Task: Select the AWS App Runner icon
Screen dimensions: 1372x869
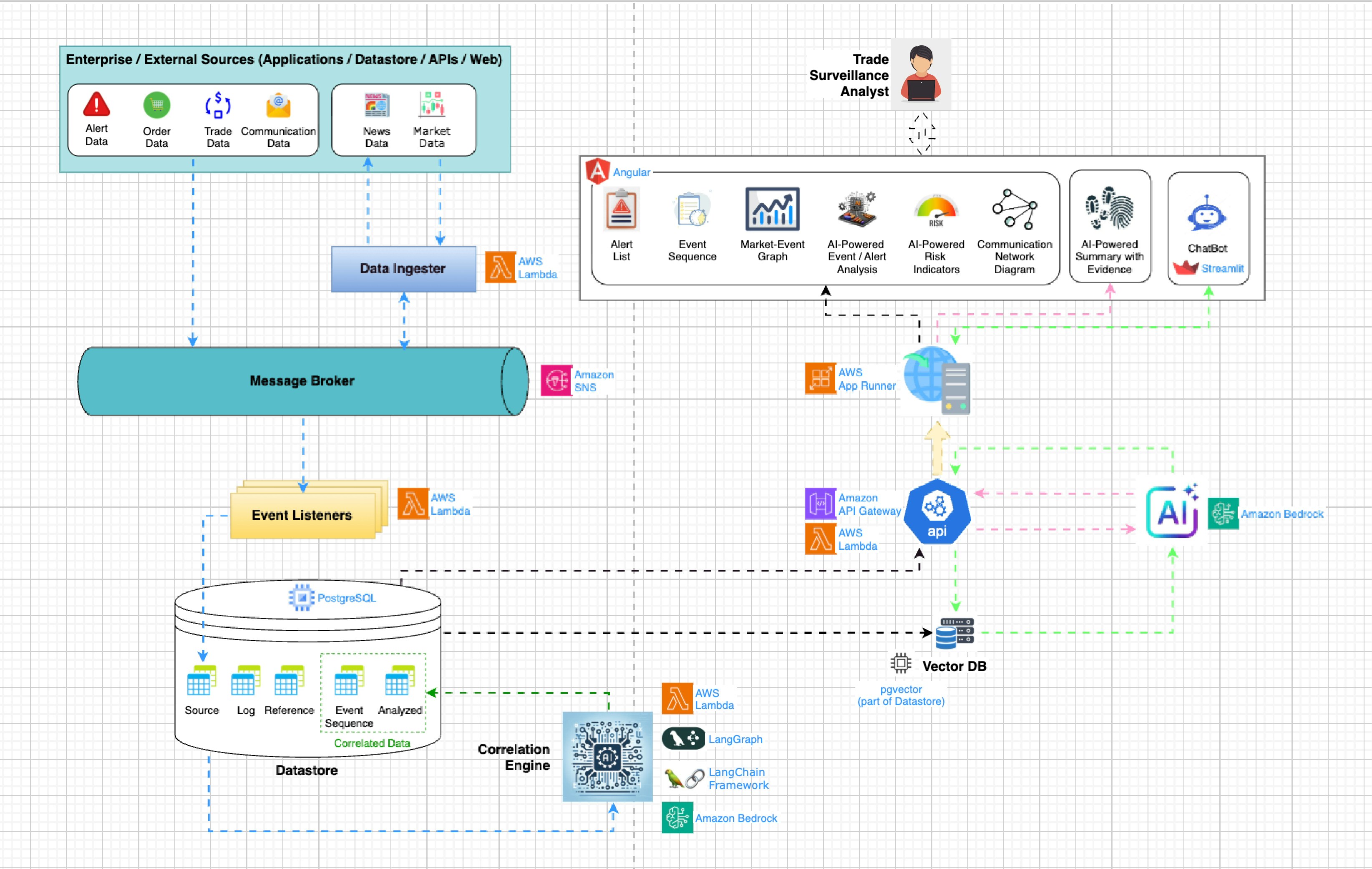Action: (820, 378)
